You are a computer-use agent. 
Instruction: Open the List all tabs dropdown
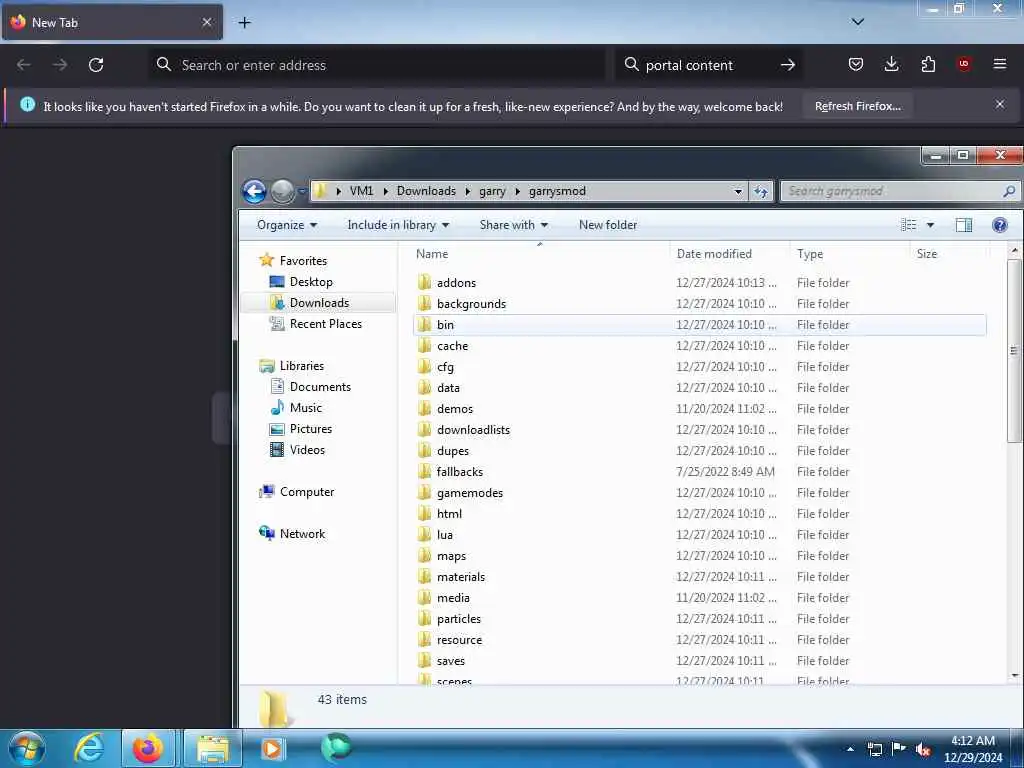click(857, 22)
